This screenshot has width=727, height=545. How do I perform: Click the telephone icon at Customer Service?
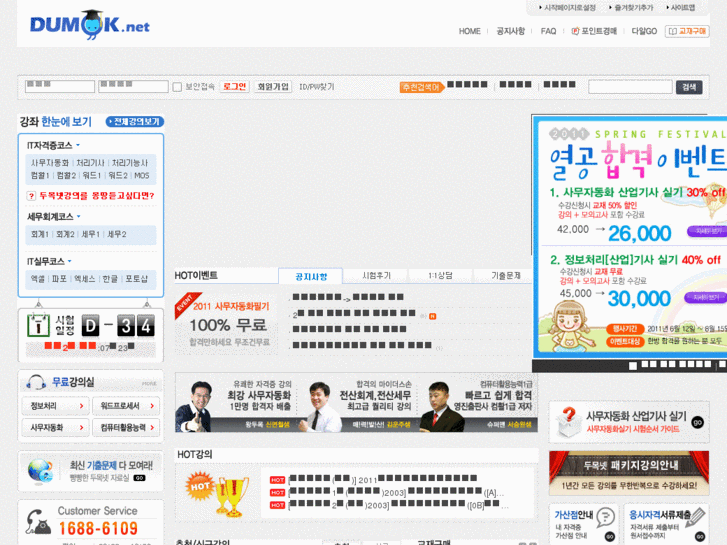click(x=38, y=522)
